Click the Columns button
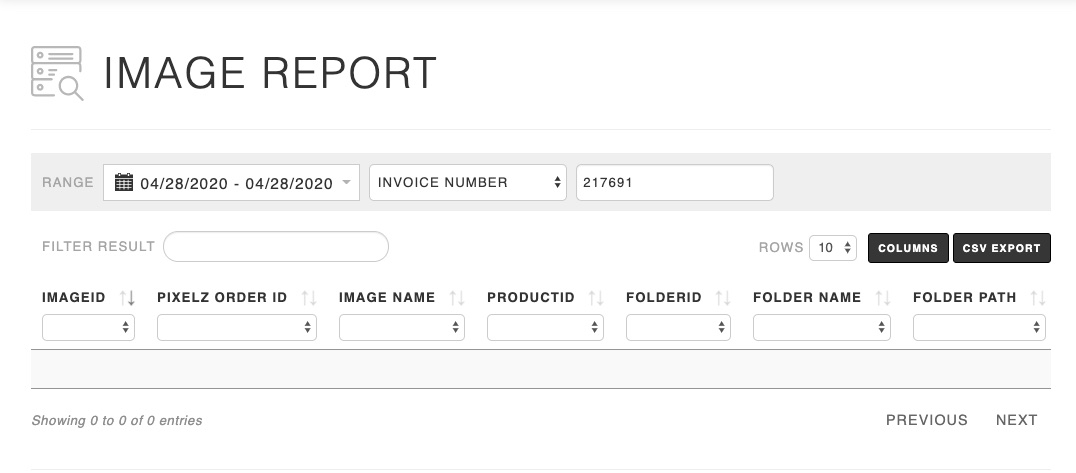This screenshot has width=1076, height=473. point(908,248)
